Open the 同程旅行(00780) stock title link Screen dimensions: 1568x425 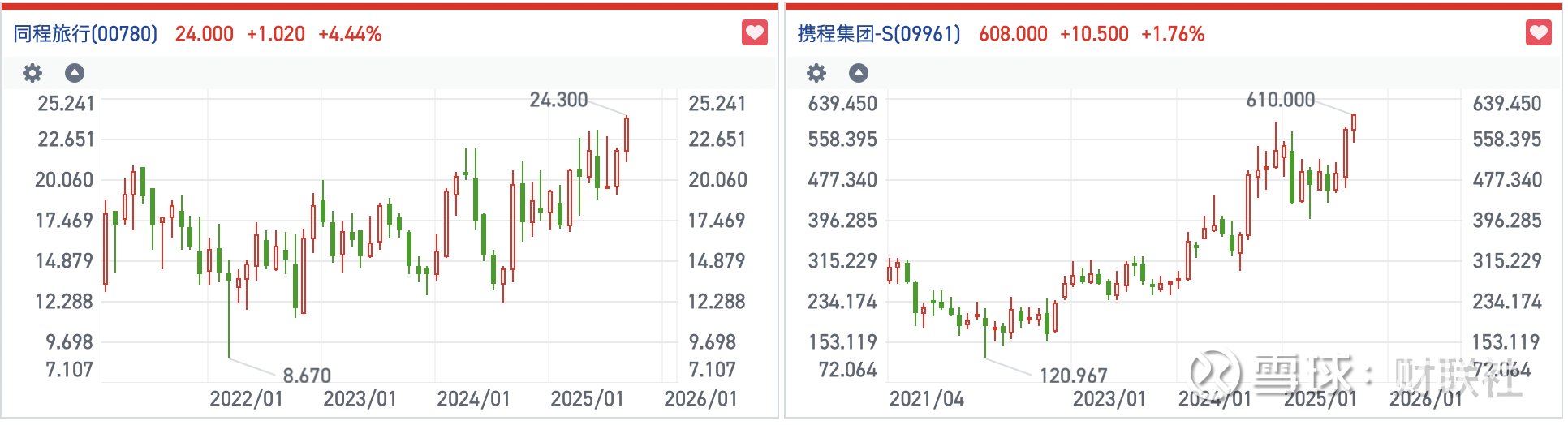coord(86,34)
